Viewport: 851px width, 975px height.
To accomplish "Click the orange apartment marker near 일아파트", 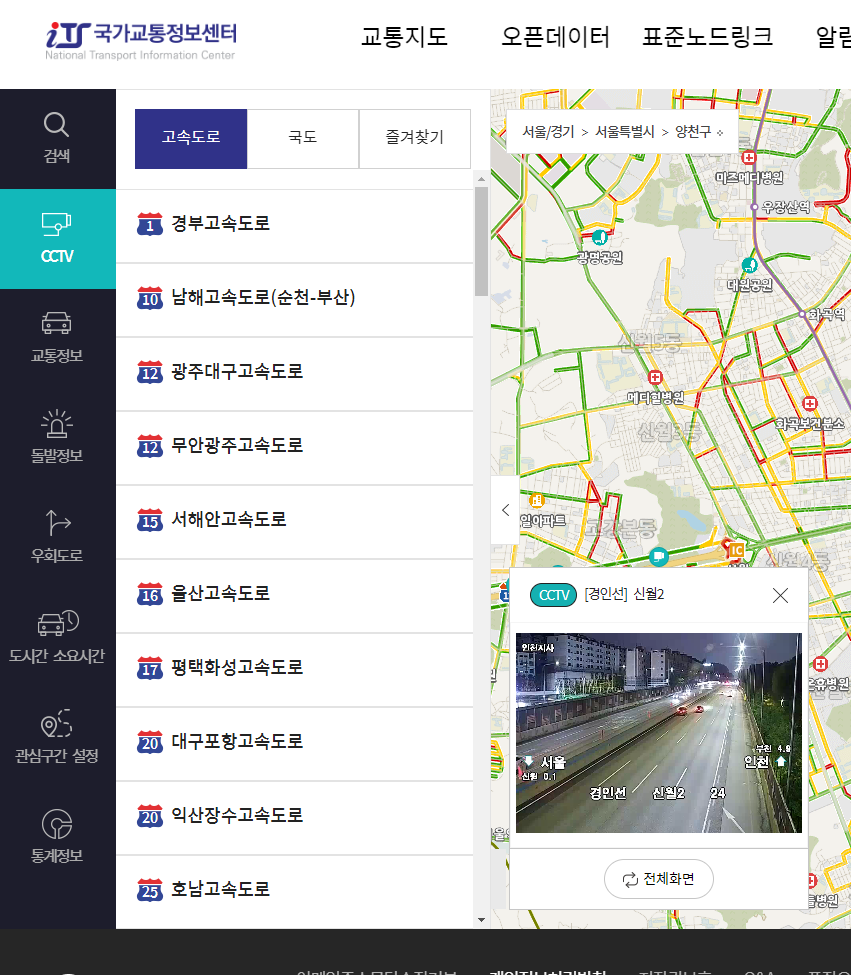I will (x=536, y=500).
